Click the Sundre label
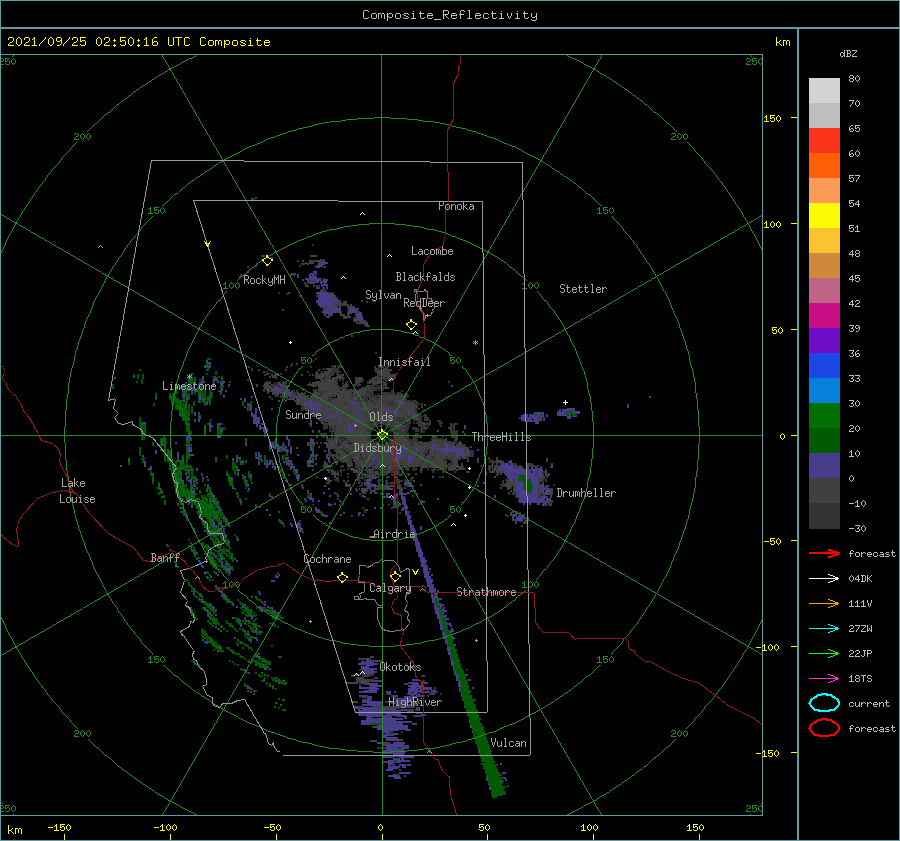The height and width of the screenshot is (841, 900). pos(303,414)
